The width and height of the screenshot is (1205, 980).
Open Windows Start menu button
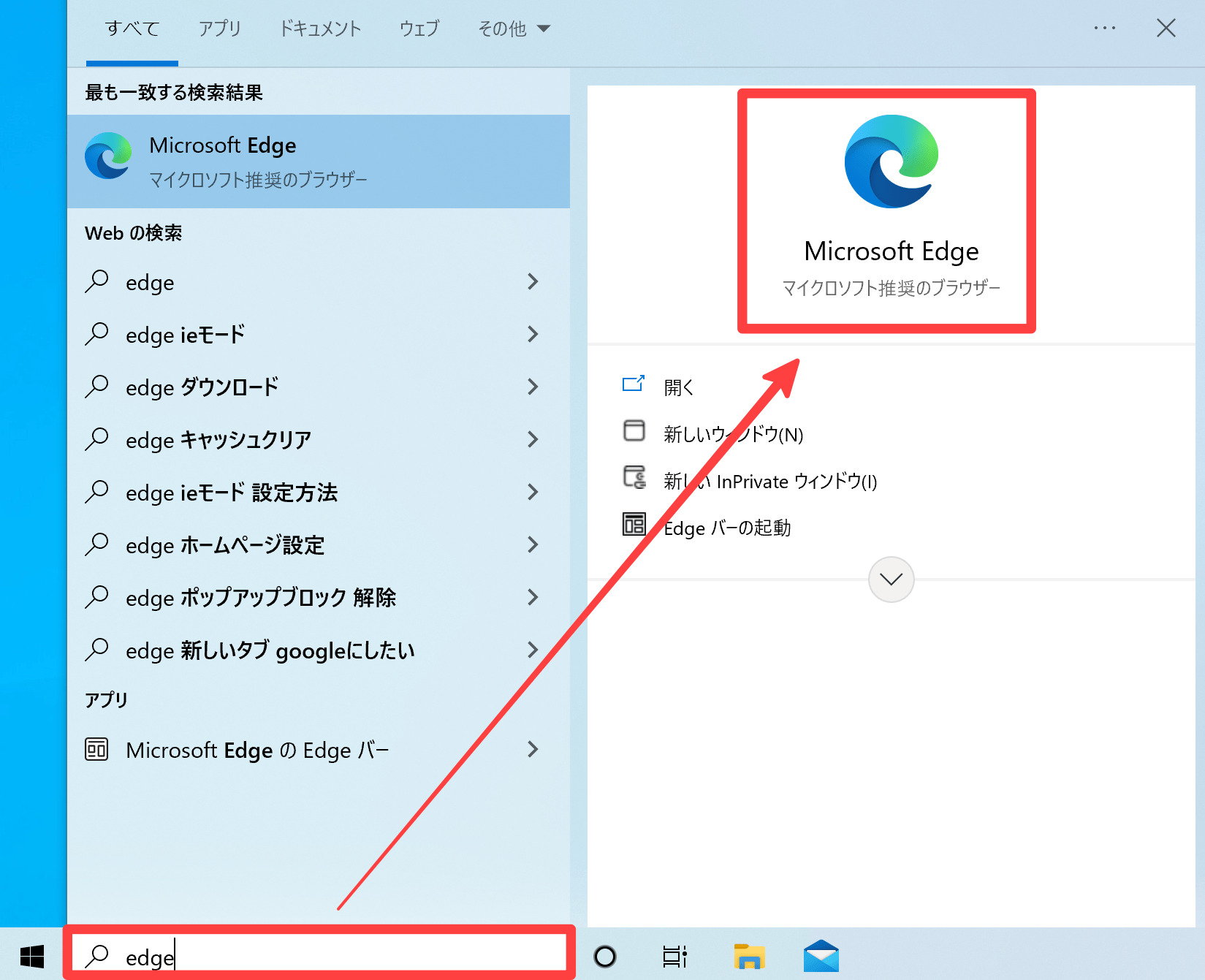(x=32, y=956)
